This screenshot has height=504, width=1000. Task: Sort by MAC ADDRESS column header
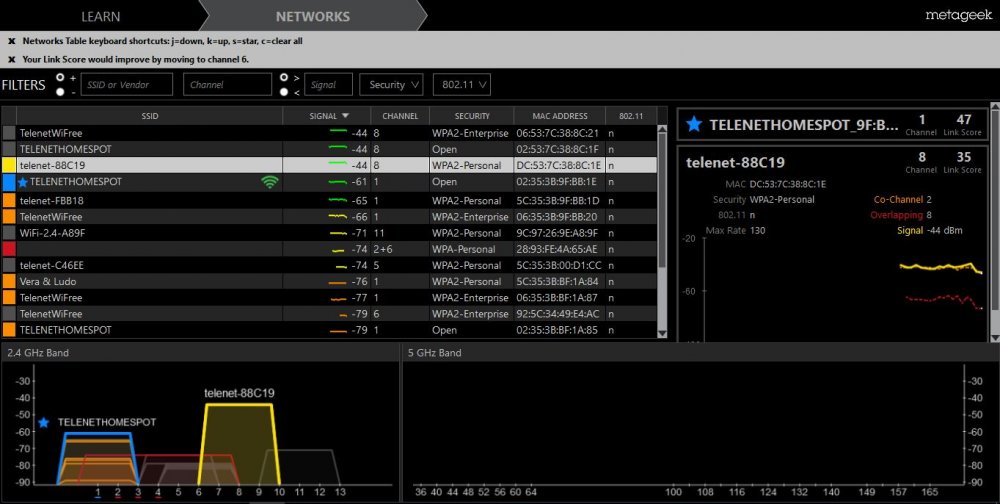(560, 116)
